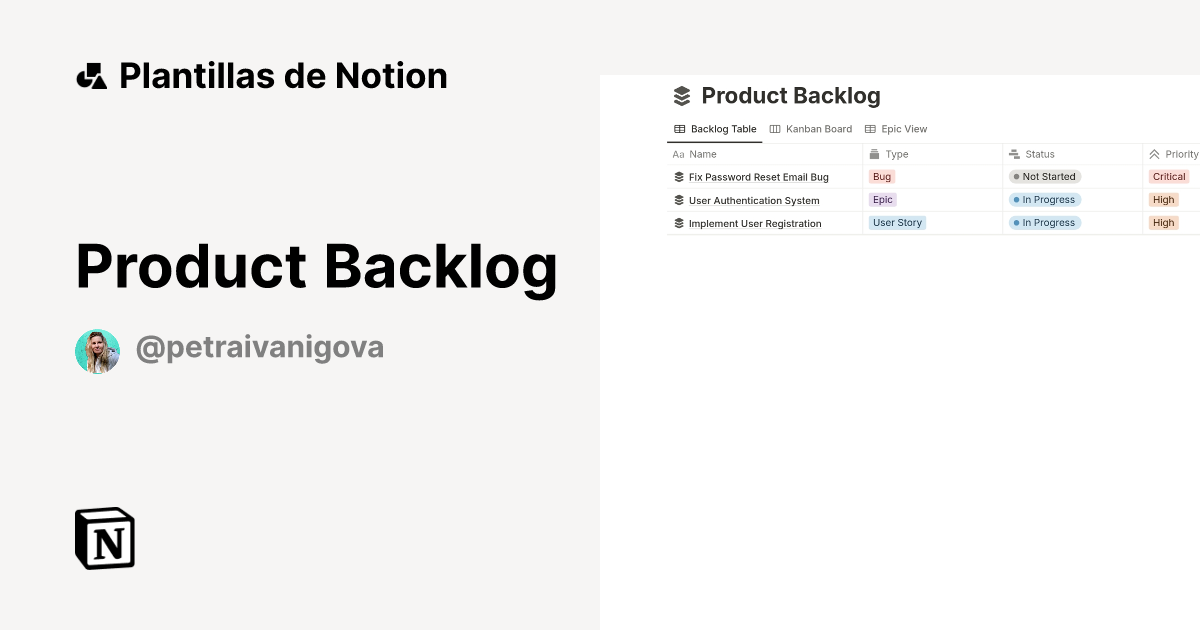Open the Type column header menu
This screenshot has height=630, width=1200.
[889, 153]
